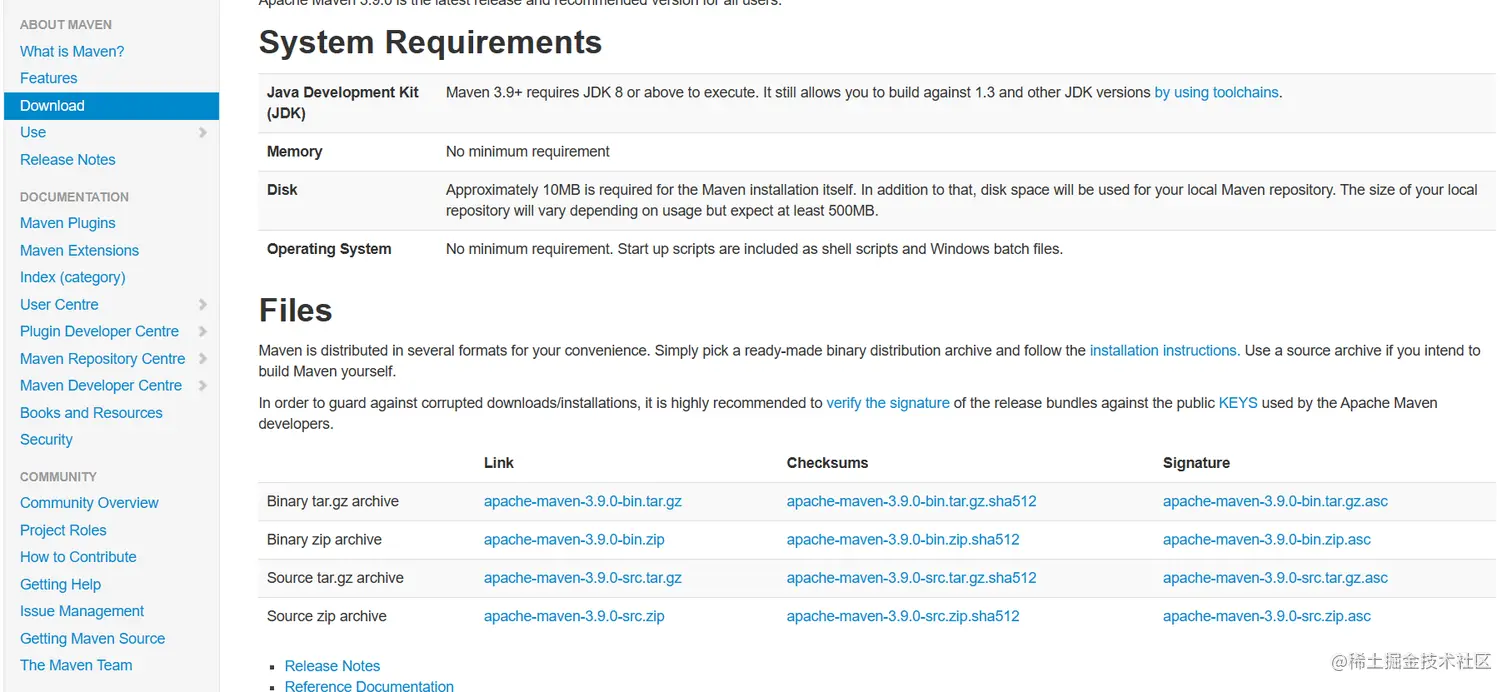The image size is (1512, 692).
Task: Click the Memory row label
Action: (x=294, y=152)
